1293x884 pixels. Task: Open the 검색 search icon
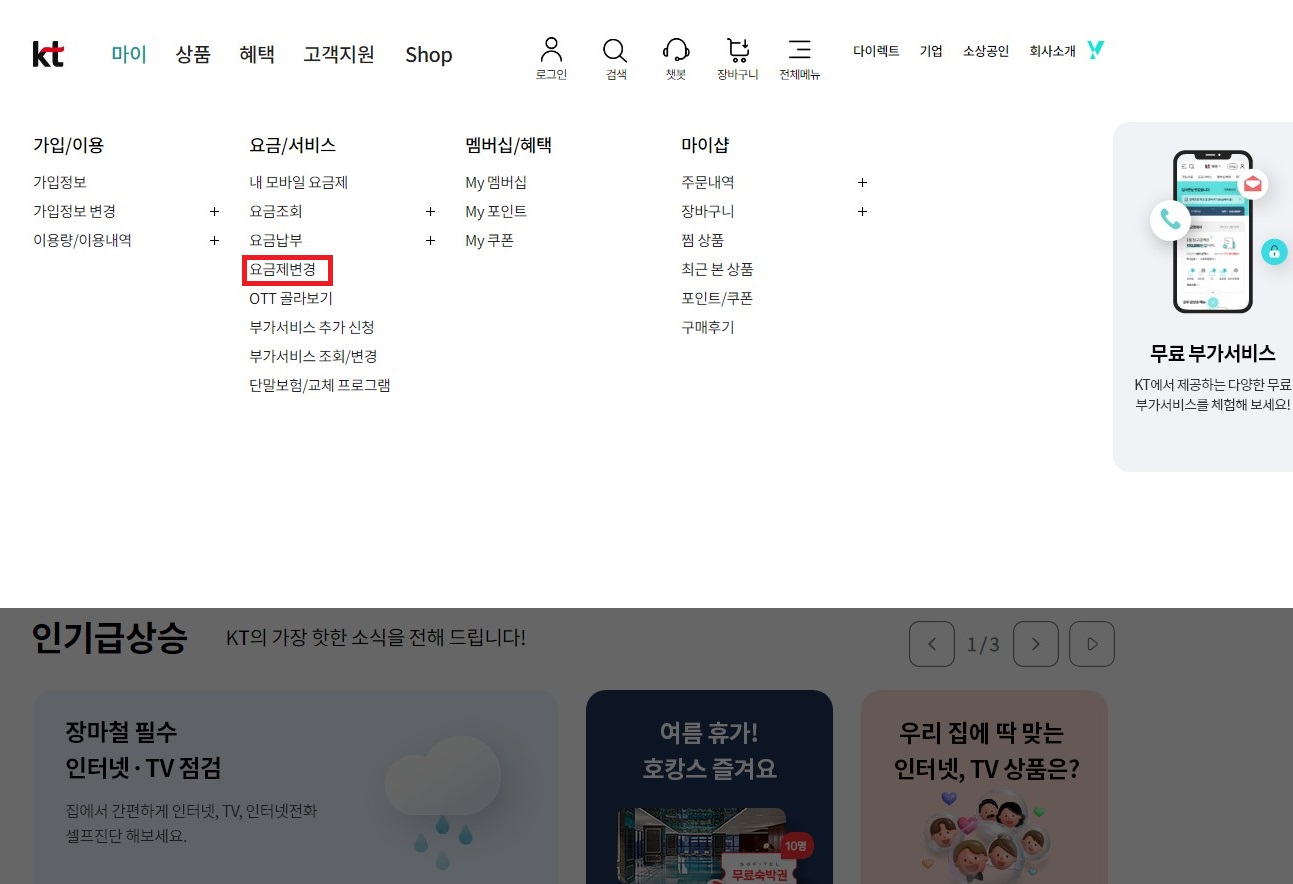coord(615,50)
